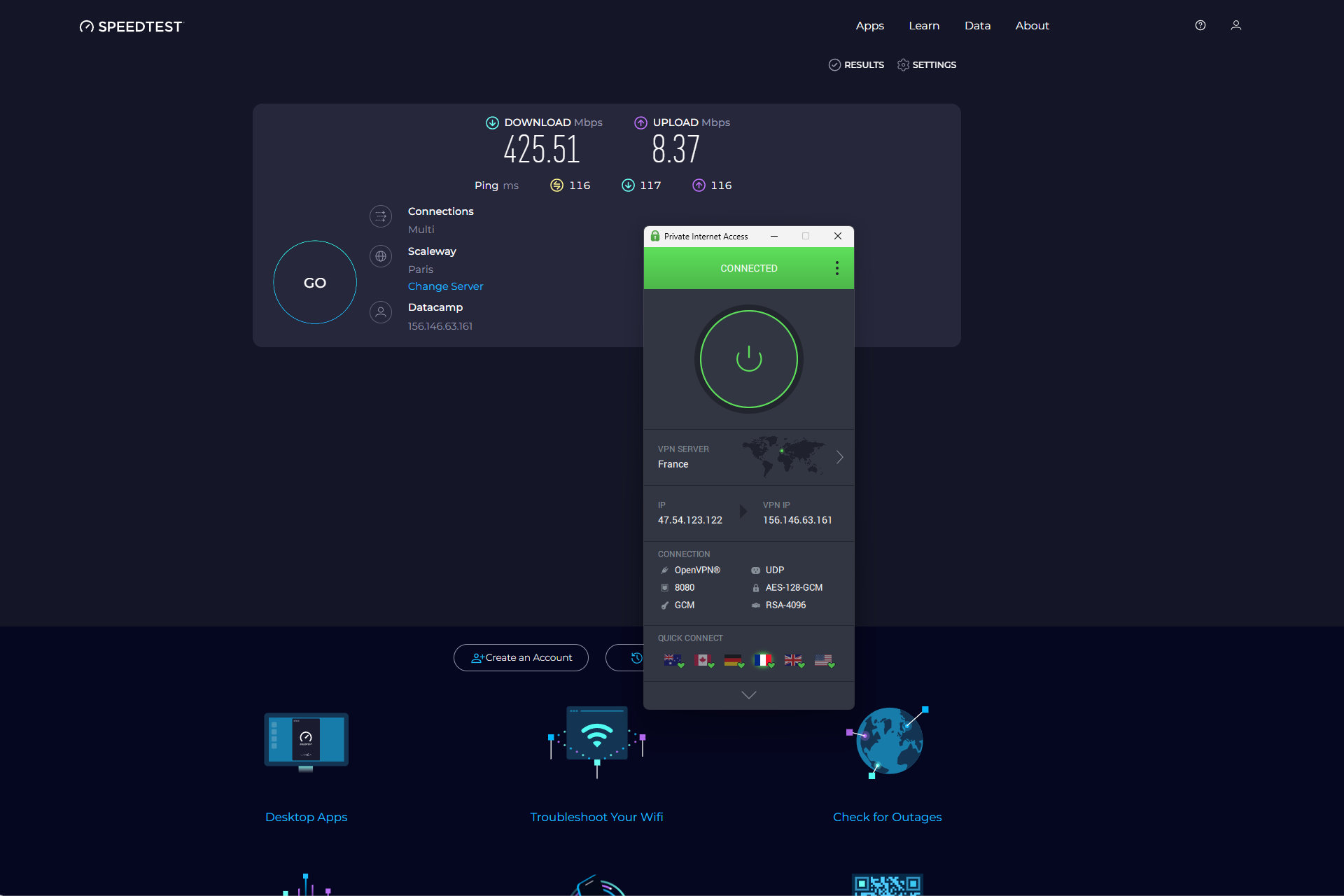
Task: Click the green CONNECTED status bar
Action: (749, 268)
